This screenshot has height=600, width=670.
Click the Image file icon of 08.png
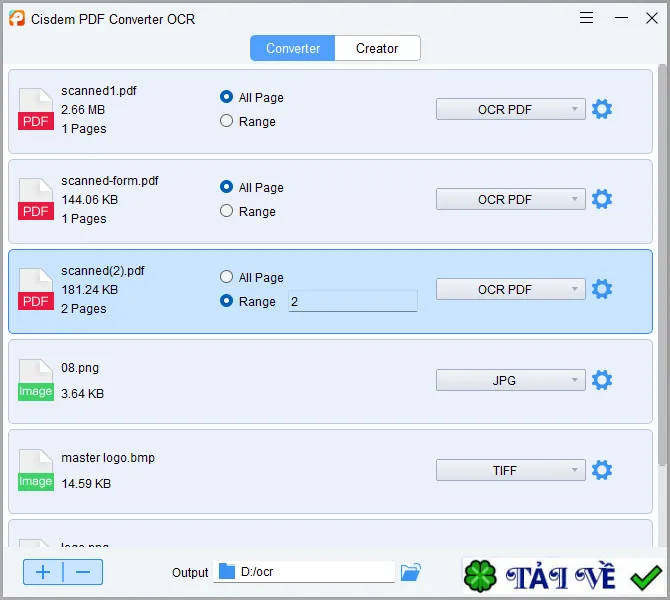[x=36, y=380]
